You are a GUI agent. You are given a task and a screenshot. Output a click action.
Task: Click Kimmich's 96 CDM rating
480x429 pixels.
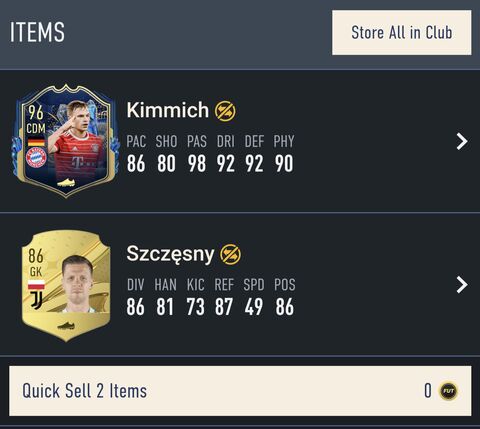[36, 120]
